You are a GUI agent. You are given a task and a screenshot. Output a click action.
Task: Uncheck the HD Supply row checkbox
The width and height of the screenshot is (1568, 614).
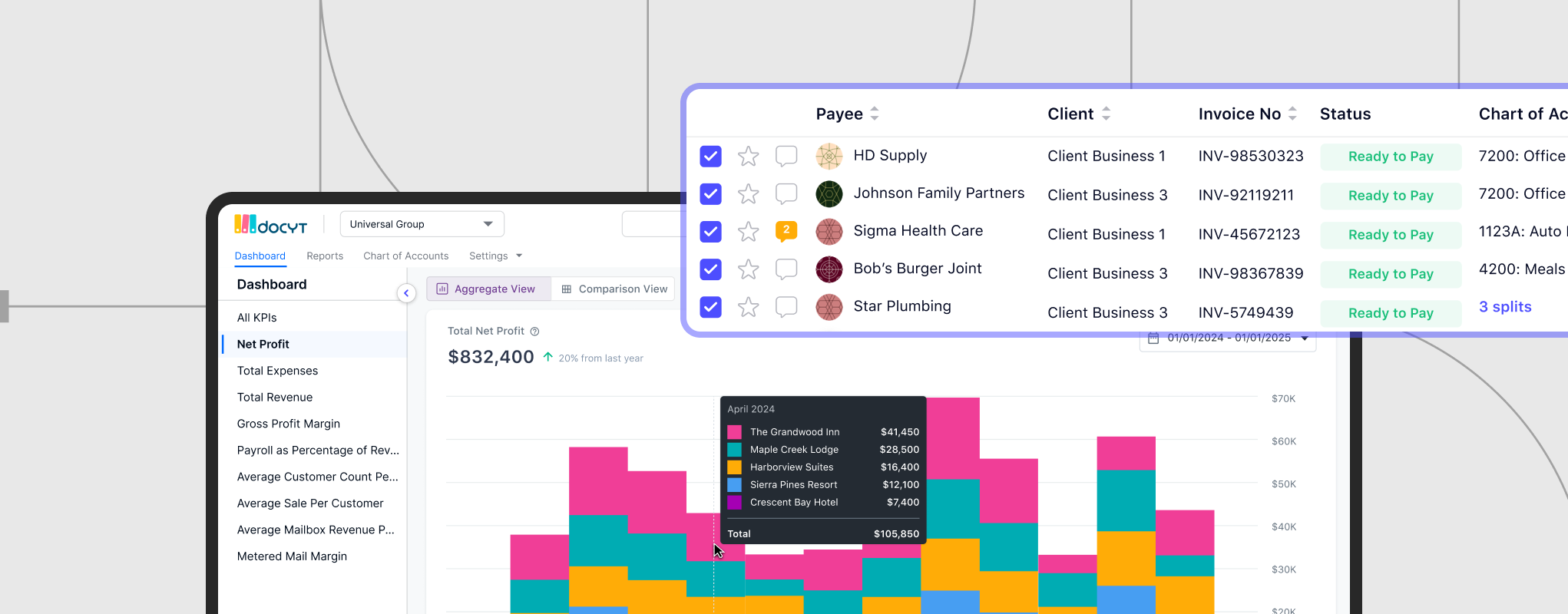711,157
